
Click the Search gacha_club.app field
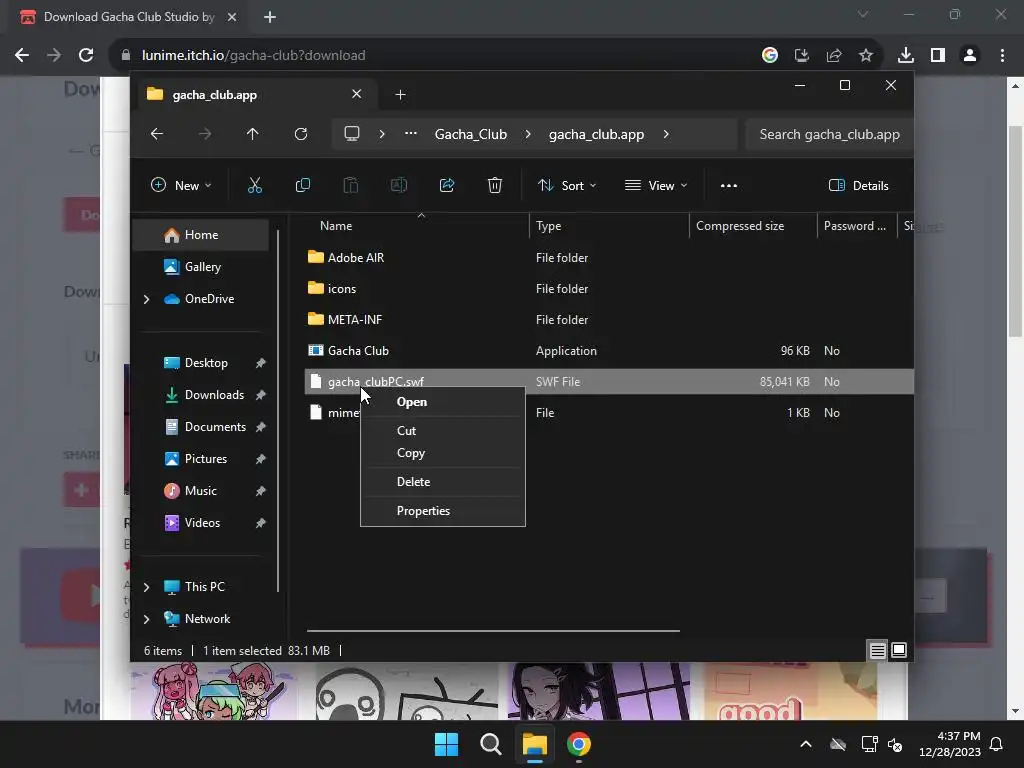coord(829,134)
